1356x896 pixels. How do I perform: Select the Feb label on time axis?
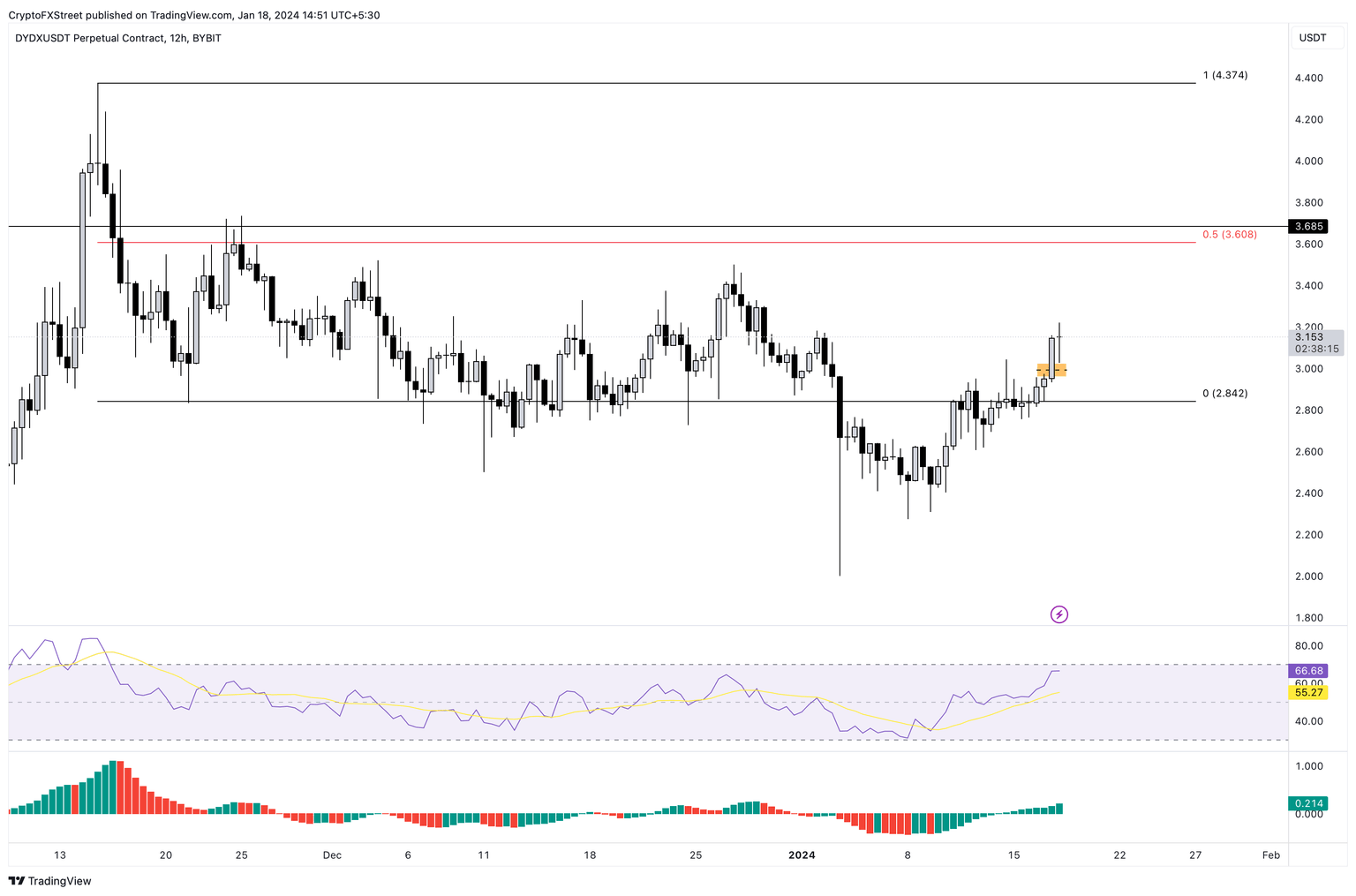coord(1269,855)
